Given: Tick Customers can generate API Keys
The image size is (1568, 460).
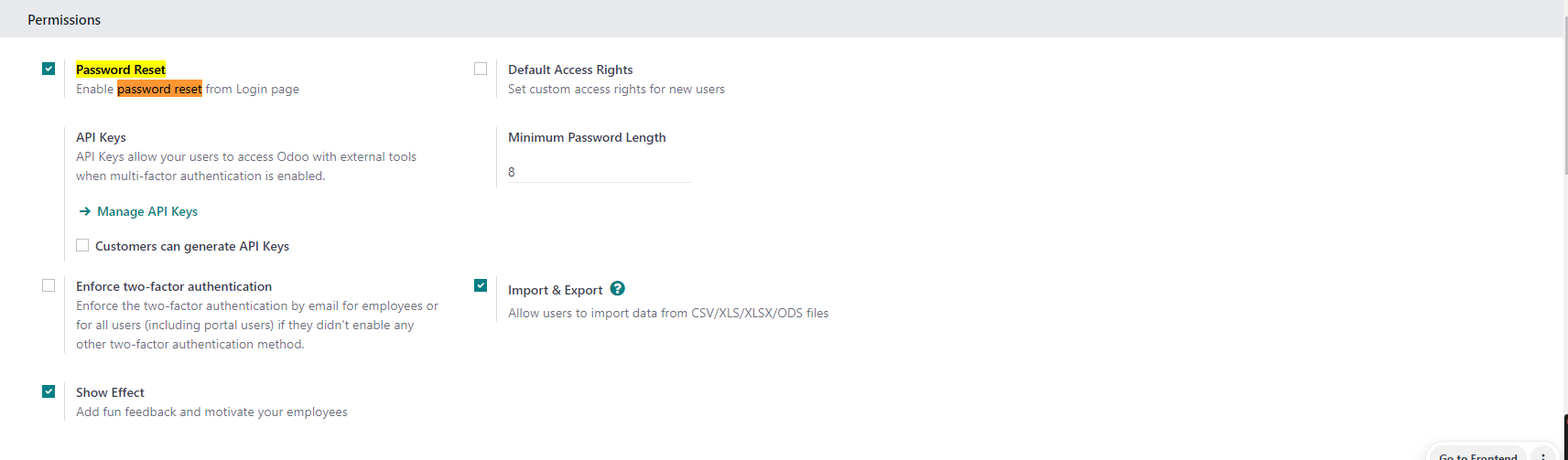Looking at the screenshot, I should click(x=82, y=245).
